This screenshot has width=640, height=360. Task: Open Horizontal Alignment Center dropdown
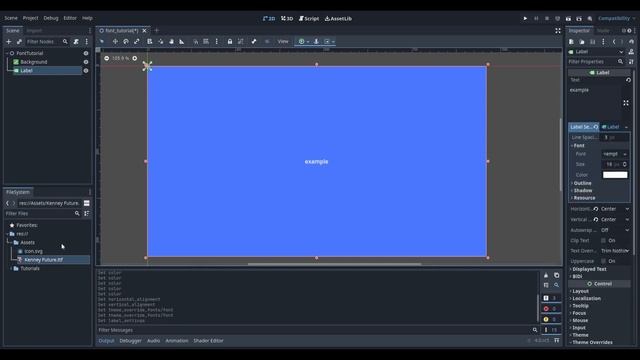(615, 209)
